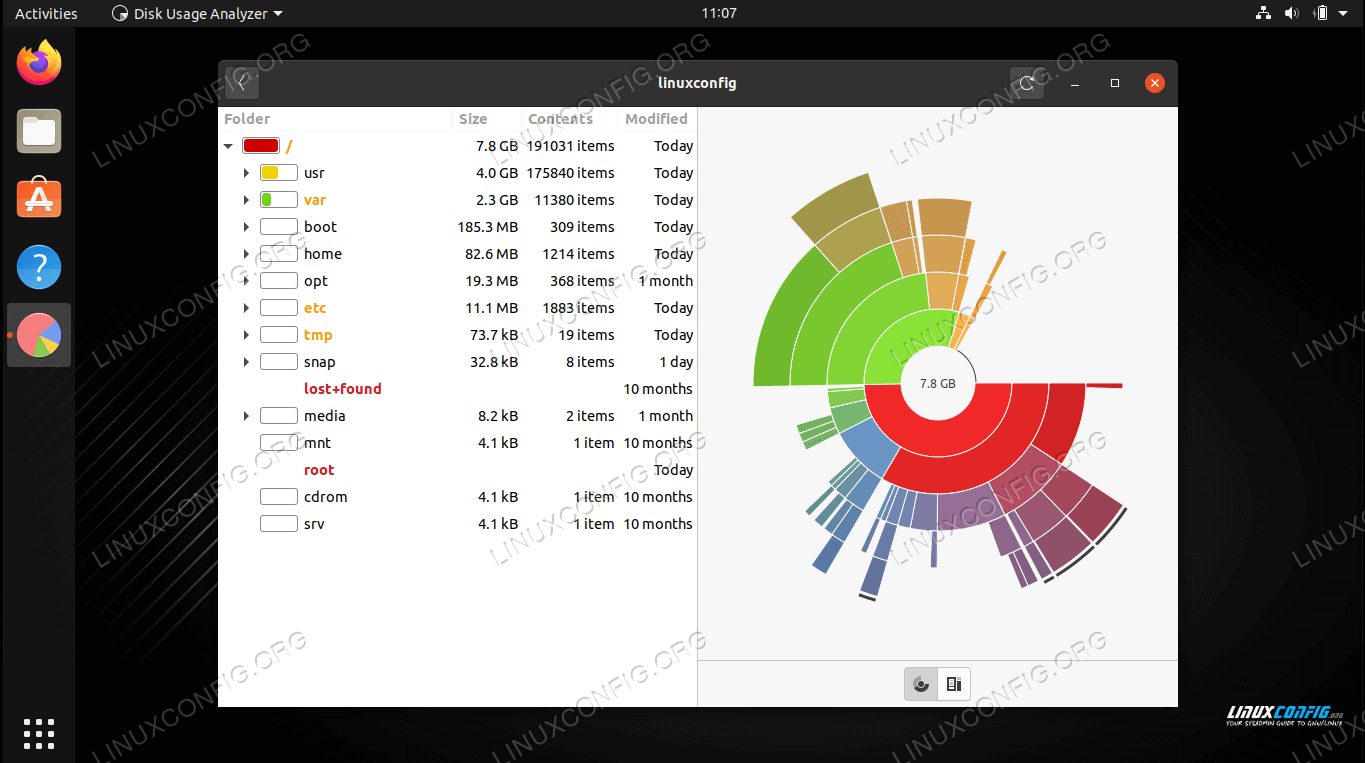
Task: Expand the usr folder
Action: (246, 173)
